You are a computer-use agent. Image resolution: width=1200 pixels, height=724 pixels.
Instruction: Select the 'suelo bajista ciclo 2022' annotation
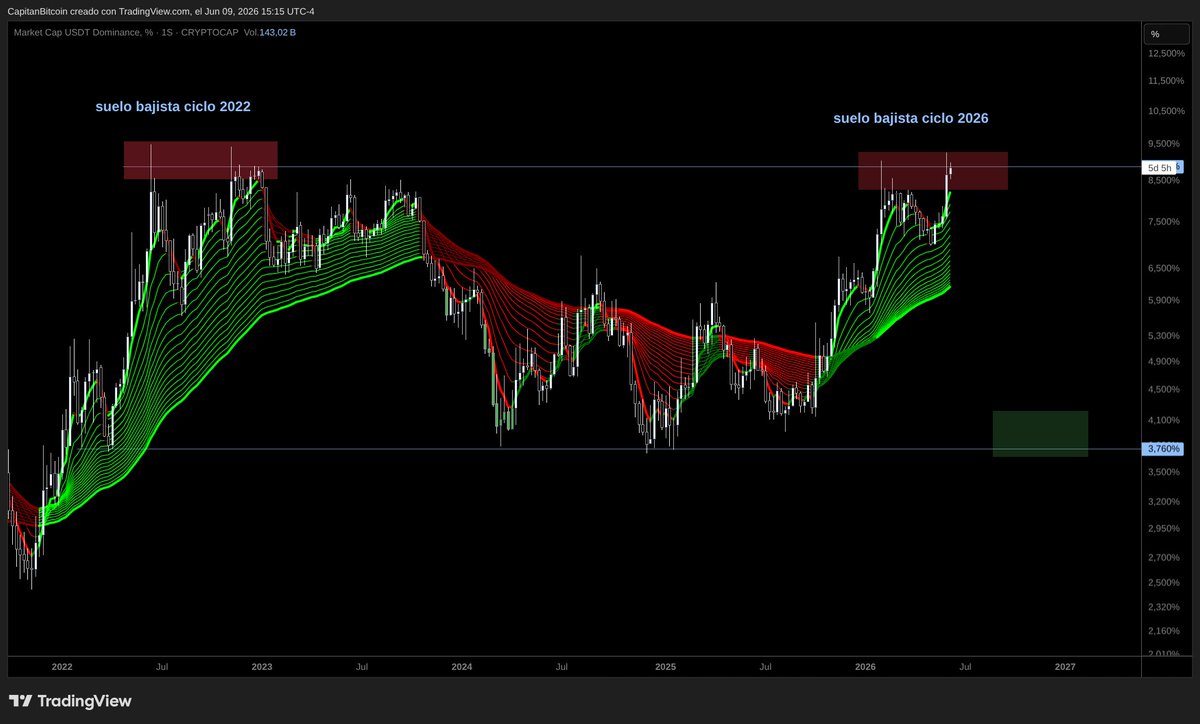[x=173, y=106]
